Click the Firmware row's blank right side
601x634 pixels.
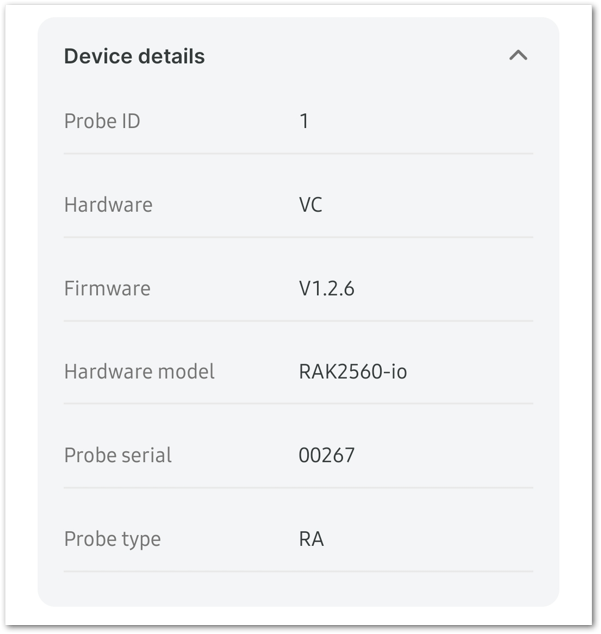click(x=445, y=288)
